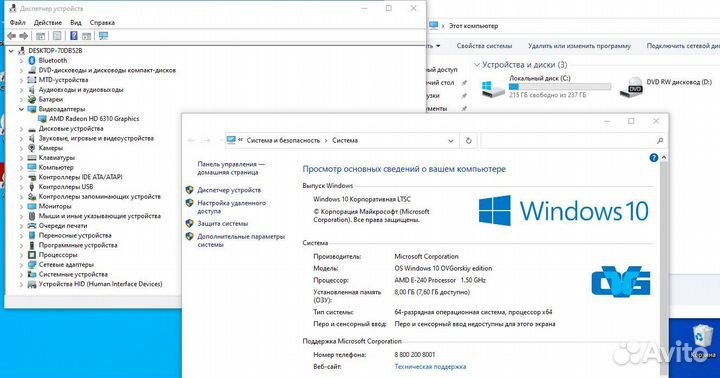Collapse the Устройства и диски group
This screenshot has height=378, width=720.
coord(477,65)
